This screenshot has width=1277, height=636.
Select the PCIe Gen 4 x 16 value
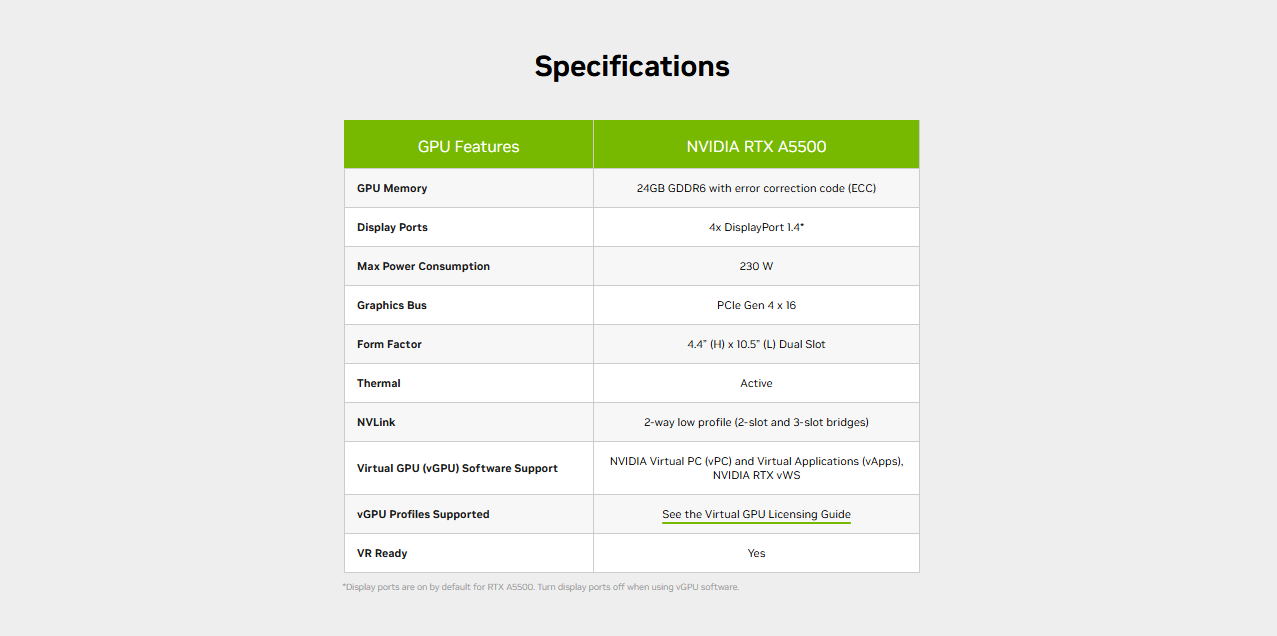point(756,305)
